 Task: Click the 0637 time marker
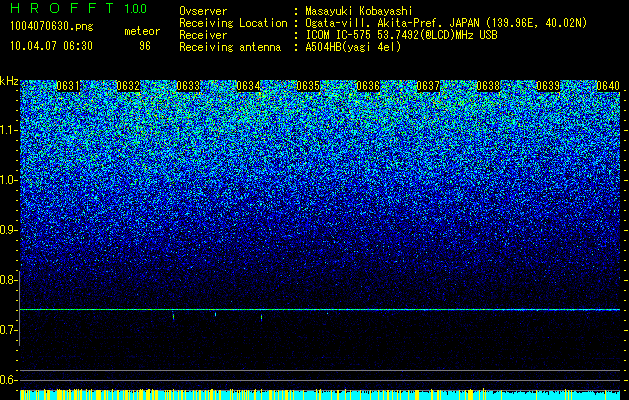point(428,86)
